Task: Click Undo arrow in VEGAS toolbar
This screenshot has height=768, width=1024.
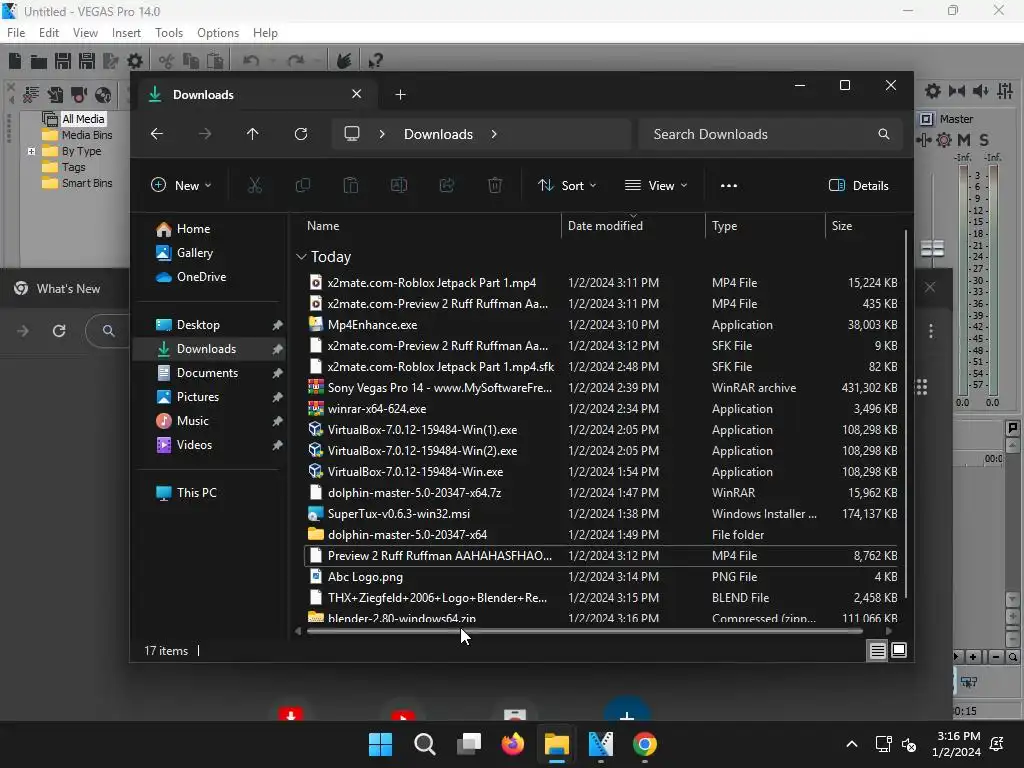Action: [x=251, y=61]
